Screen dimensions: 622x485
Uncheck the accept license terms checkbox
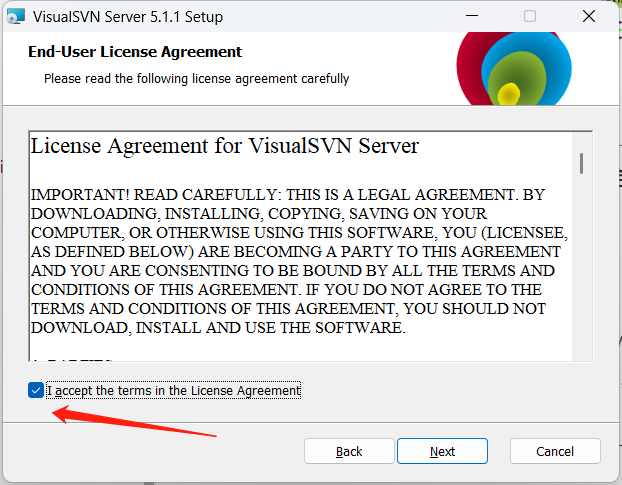36,390
